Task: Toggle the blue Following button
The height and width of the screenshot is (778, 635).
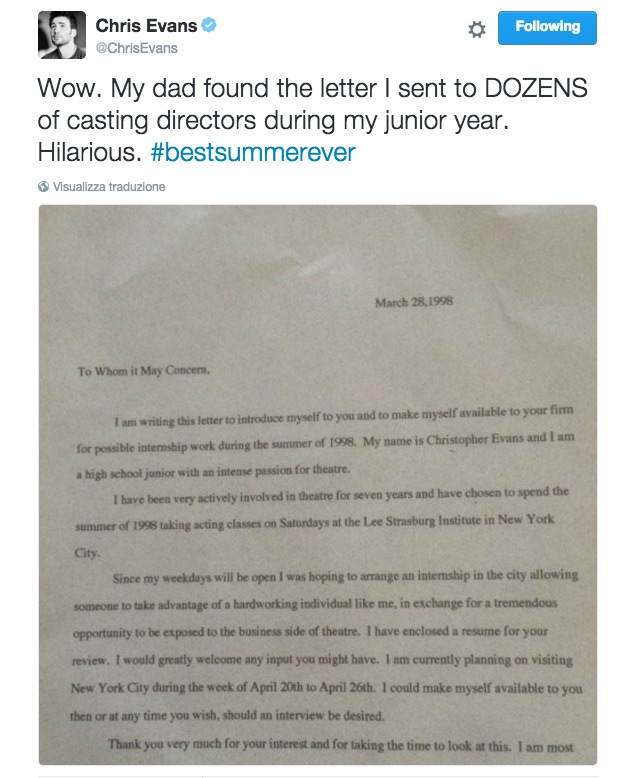Action: point(547,28)
